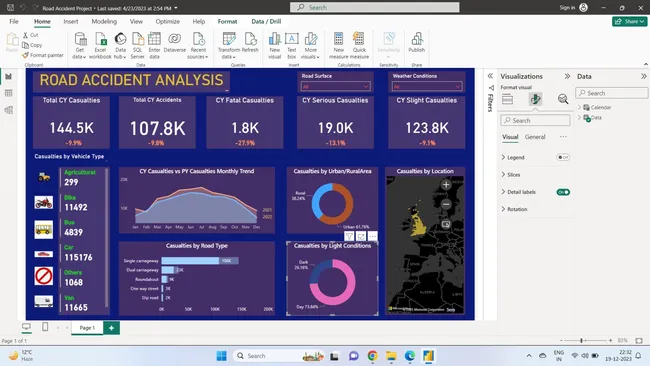Click the Excel workbook icon
This screenshot has height=366, width=650.
coord(100,46)
